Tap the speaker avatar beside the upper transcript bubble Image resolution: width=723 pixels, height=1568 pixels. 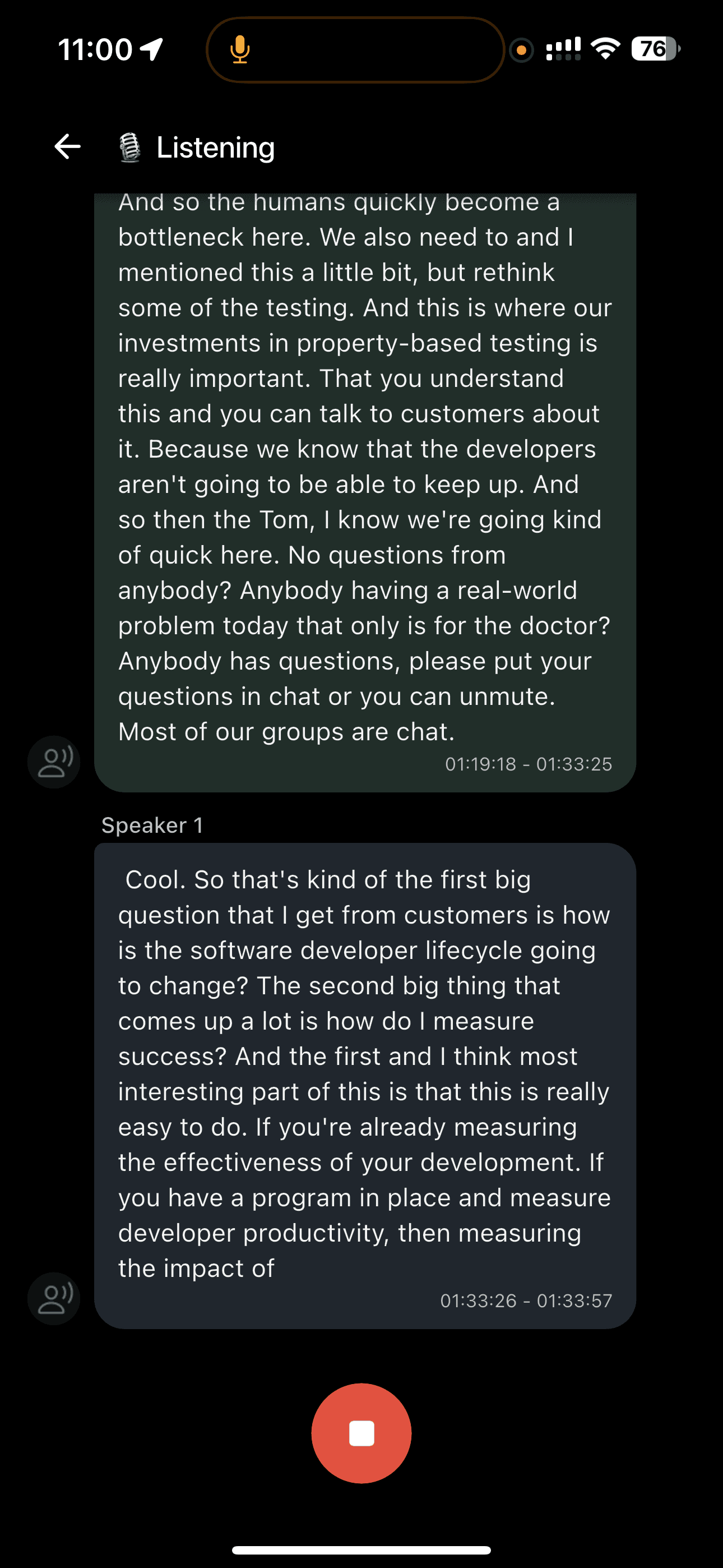tap(54, 762)
